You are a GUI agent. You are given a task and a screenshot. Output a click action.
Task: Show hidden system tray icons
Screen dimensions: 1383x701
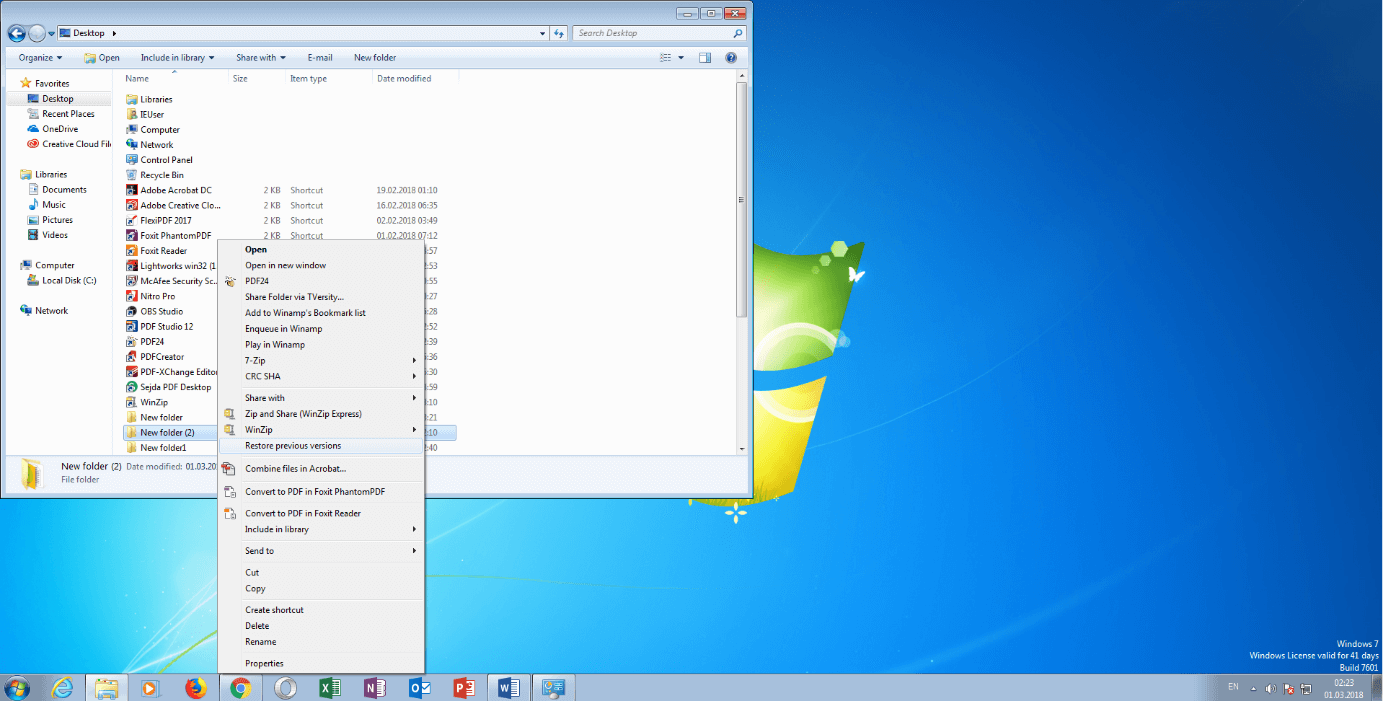pyautogui.click(x=1253, y=688)
